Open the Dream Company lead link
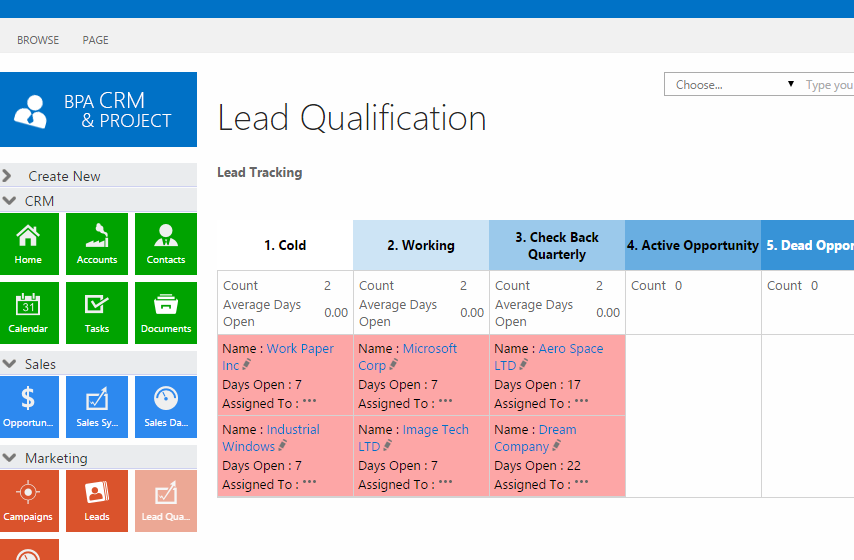This screenshot has height=560, width=854. tap(535, 438)
